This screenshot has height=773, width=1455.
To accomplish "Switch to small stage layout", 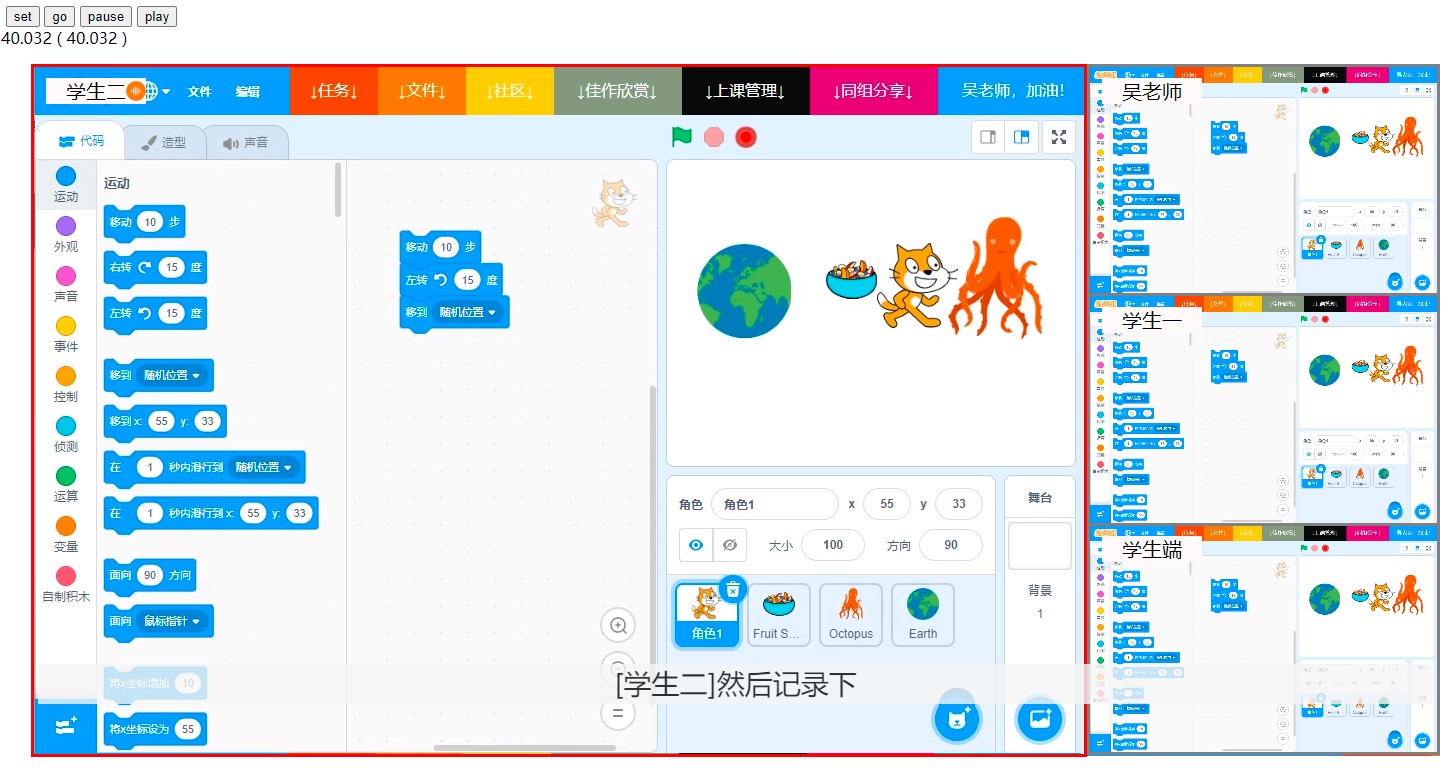I will pos(988,137).
